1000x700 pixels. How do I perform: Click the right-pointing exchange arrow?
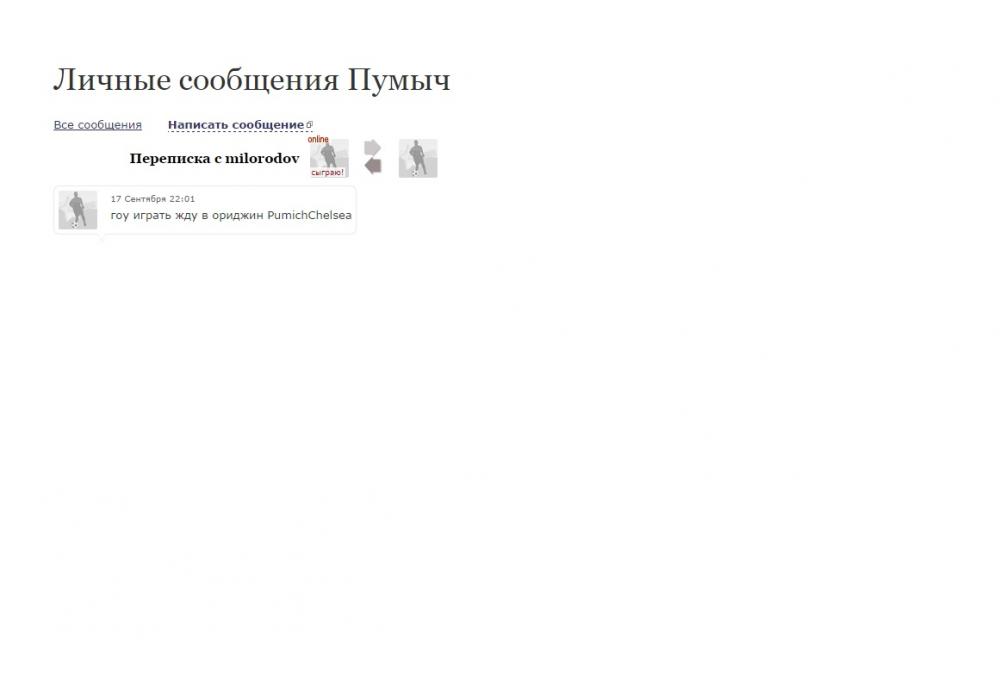372,148
